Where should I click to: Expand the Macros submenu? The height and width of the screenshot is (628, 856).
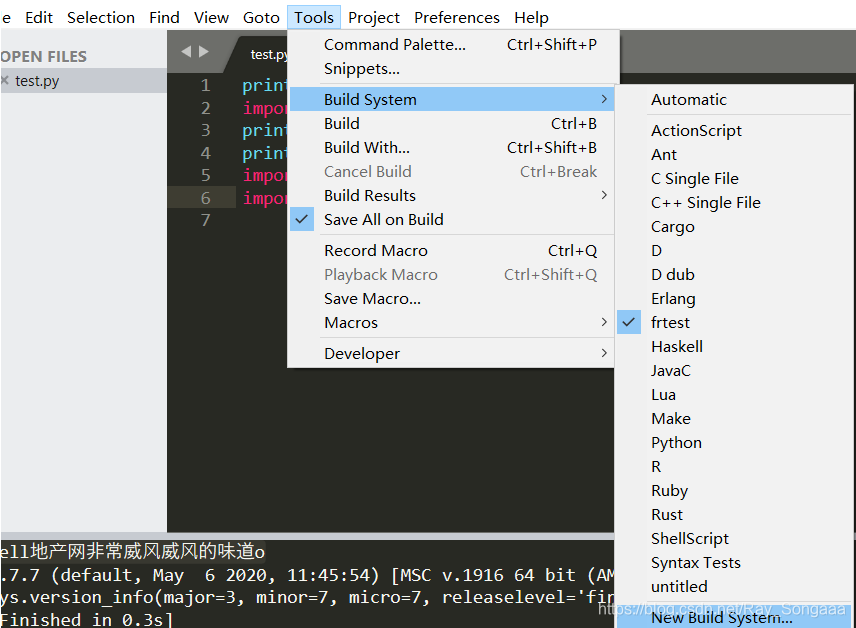pos(451,323)
